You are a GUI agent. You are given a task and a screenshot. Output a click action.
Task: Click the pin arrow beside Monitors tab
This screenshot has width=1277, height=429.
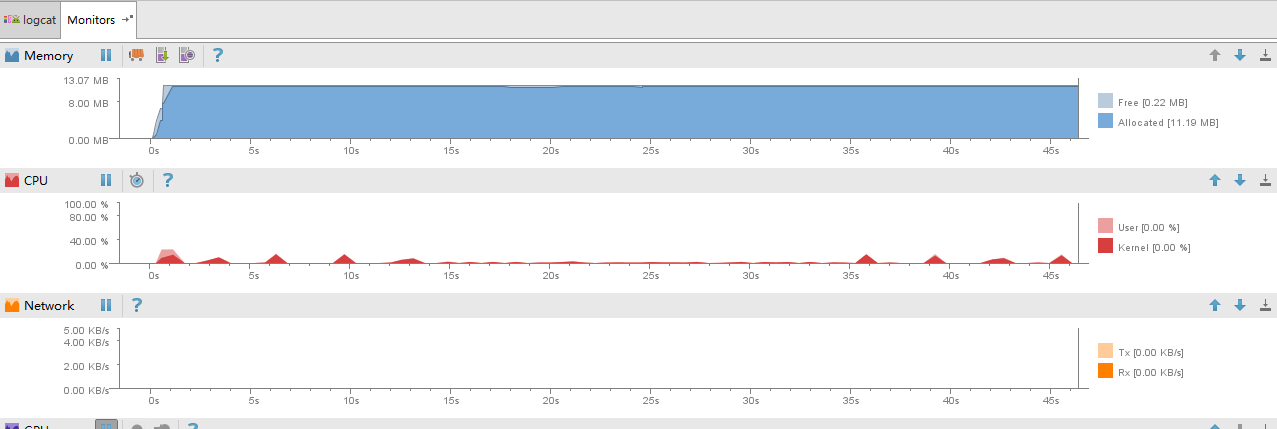click(127, 19)
